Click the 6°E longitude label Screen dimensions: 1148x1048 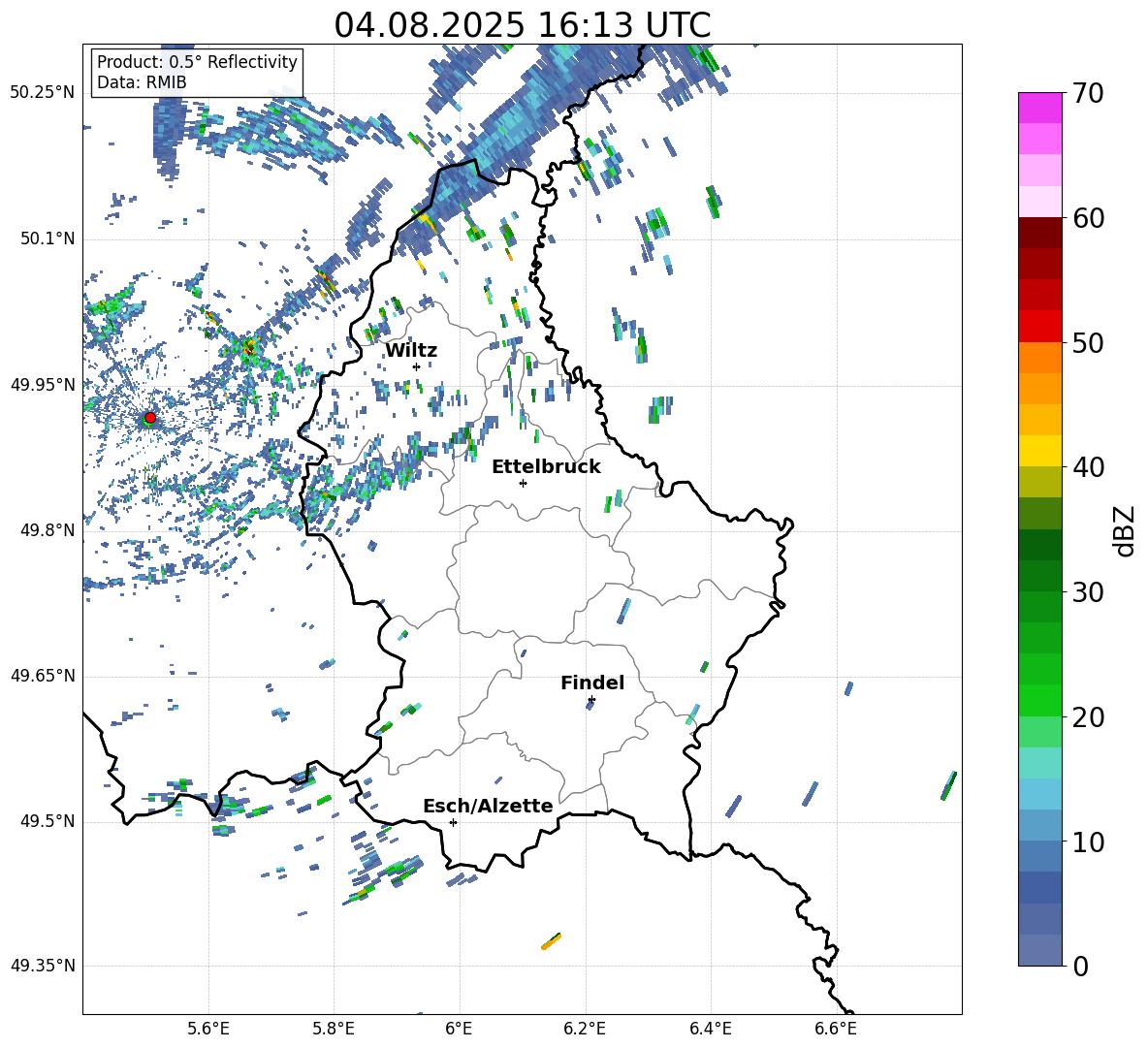point(459,1029)
